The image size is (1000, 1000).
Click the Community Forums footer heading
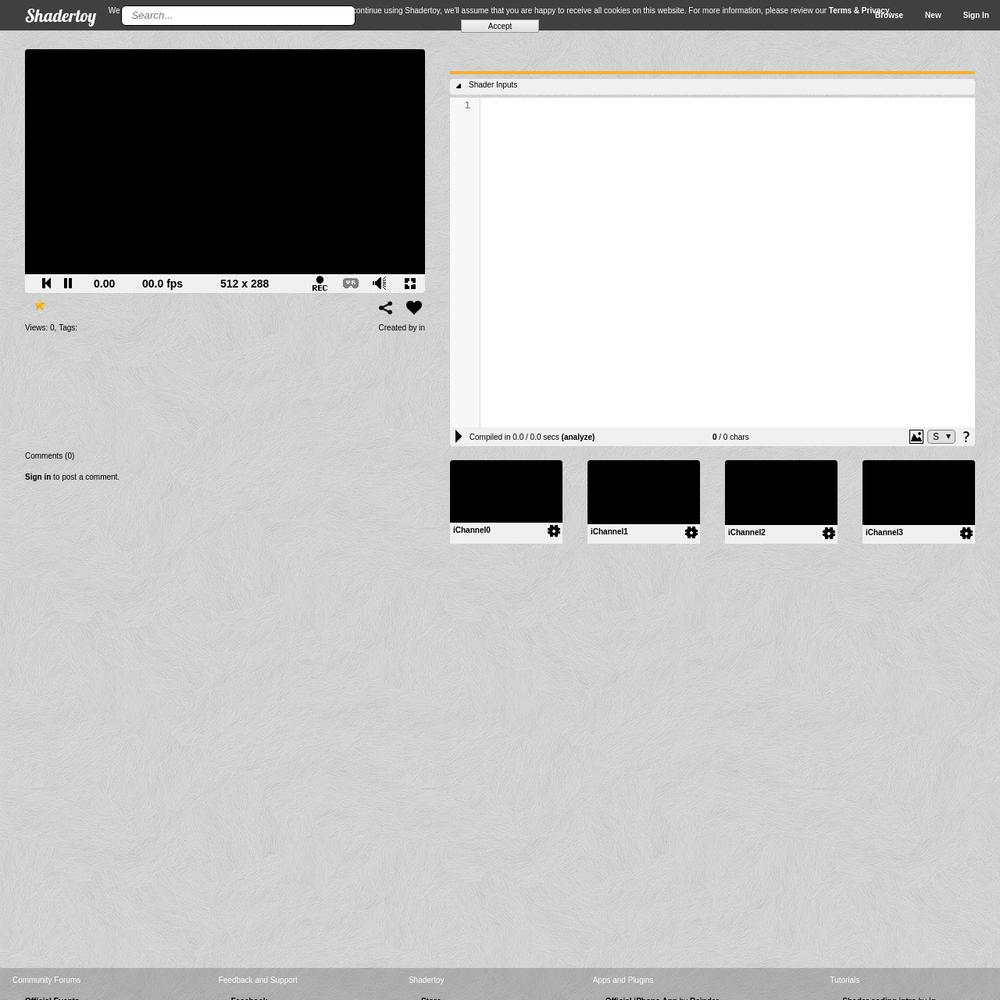pos(47,980)
